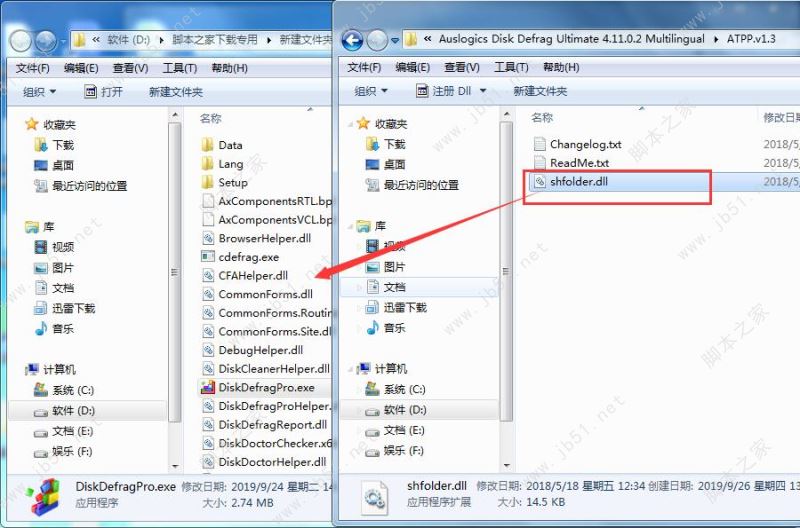The width and height of the screenshot is (800, 528).
Task: Expand the 组织 menu in the right window
Action: coord(371,91)
